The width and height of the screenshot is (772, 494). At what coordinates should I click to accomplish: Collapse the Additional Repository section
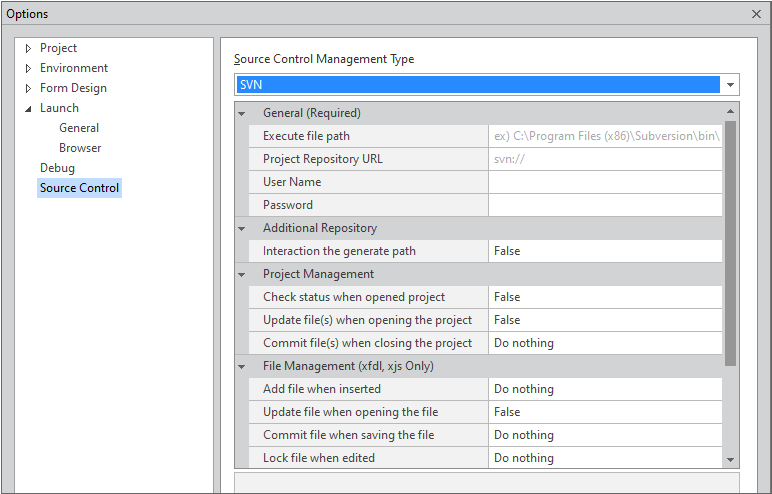[x=242, y=228]
